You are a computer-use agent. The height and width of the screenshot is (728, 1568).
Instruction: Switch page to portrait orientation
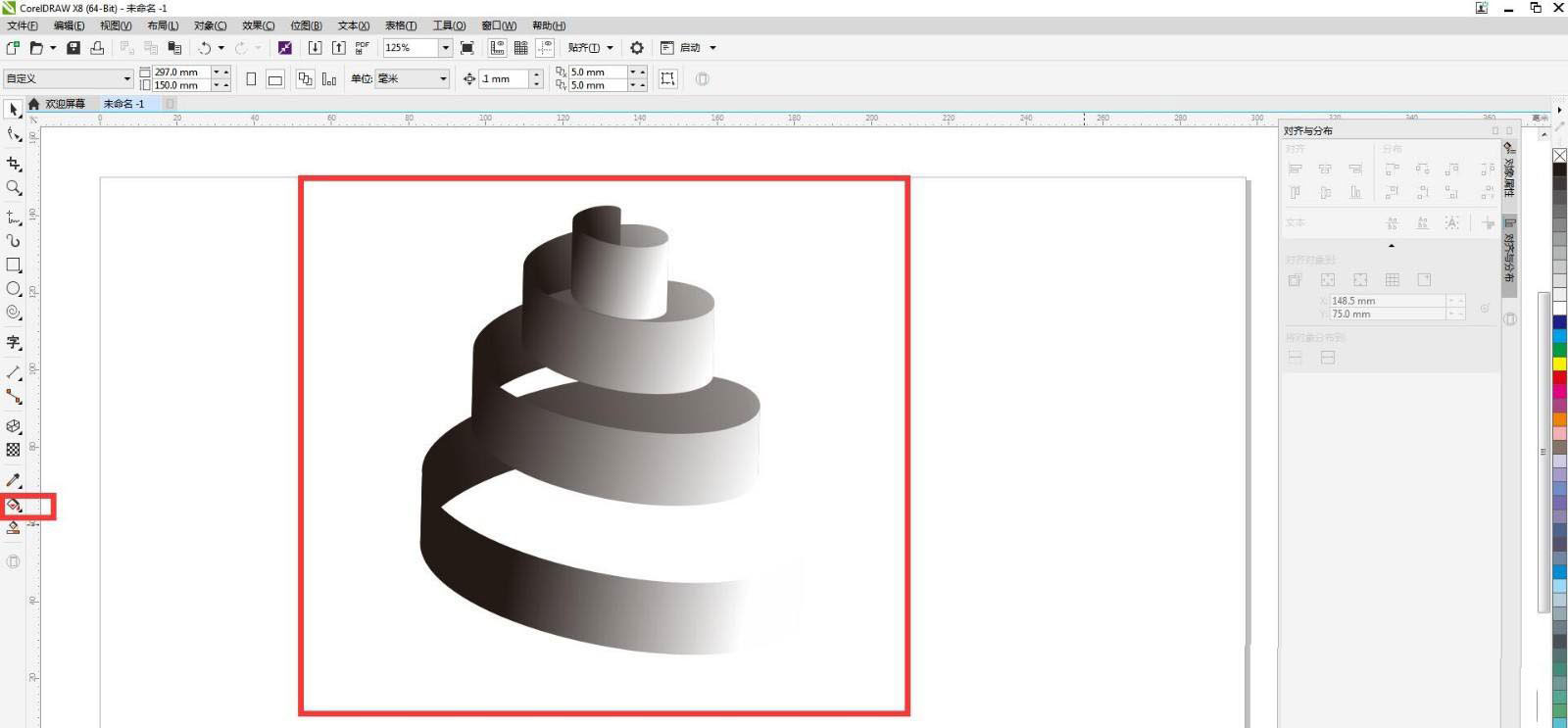click(251, 79)
